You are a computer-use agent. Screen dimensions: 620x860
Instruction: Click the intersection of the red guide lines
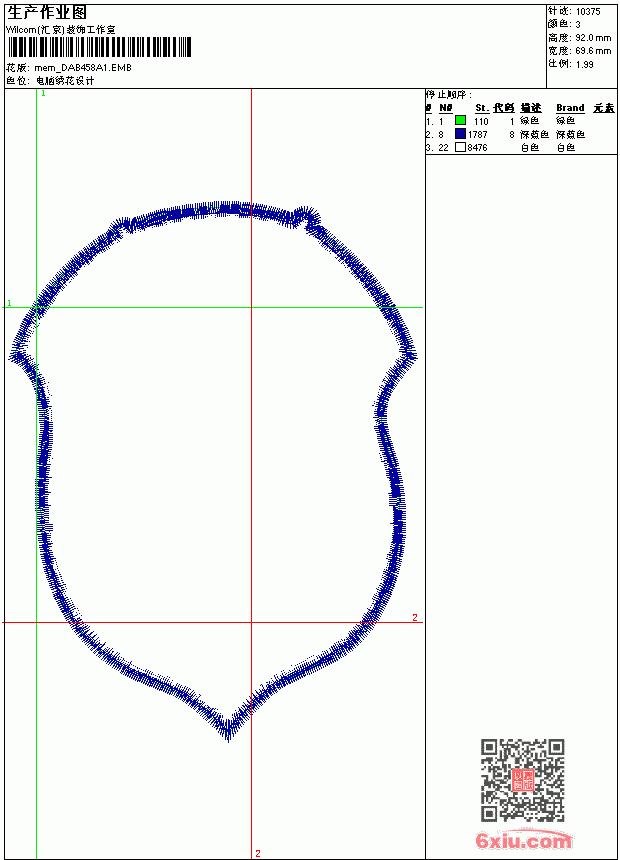(x=251, y=623)
